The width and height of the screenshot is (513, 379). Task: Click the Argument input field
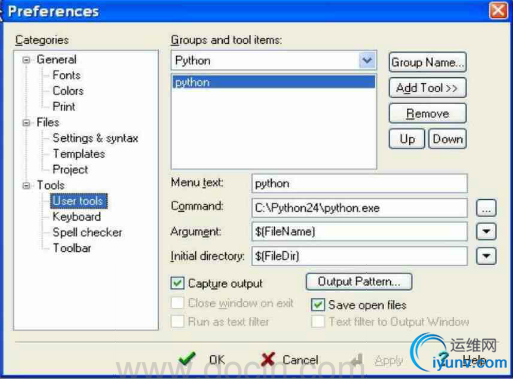[x=360, y=231]
